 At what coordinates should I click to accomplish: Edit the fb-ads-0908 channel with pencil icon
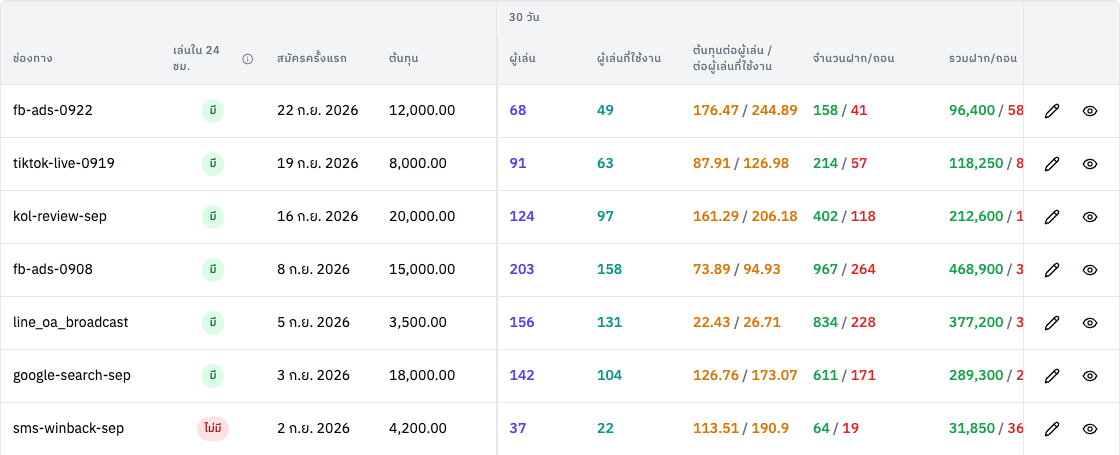1051,270
